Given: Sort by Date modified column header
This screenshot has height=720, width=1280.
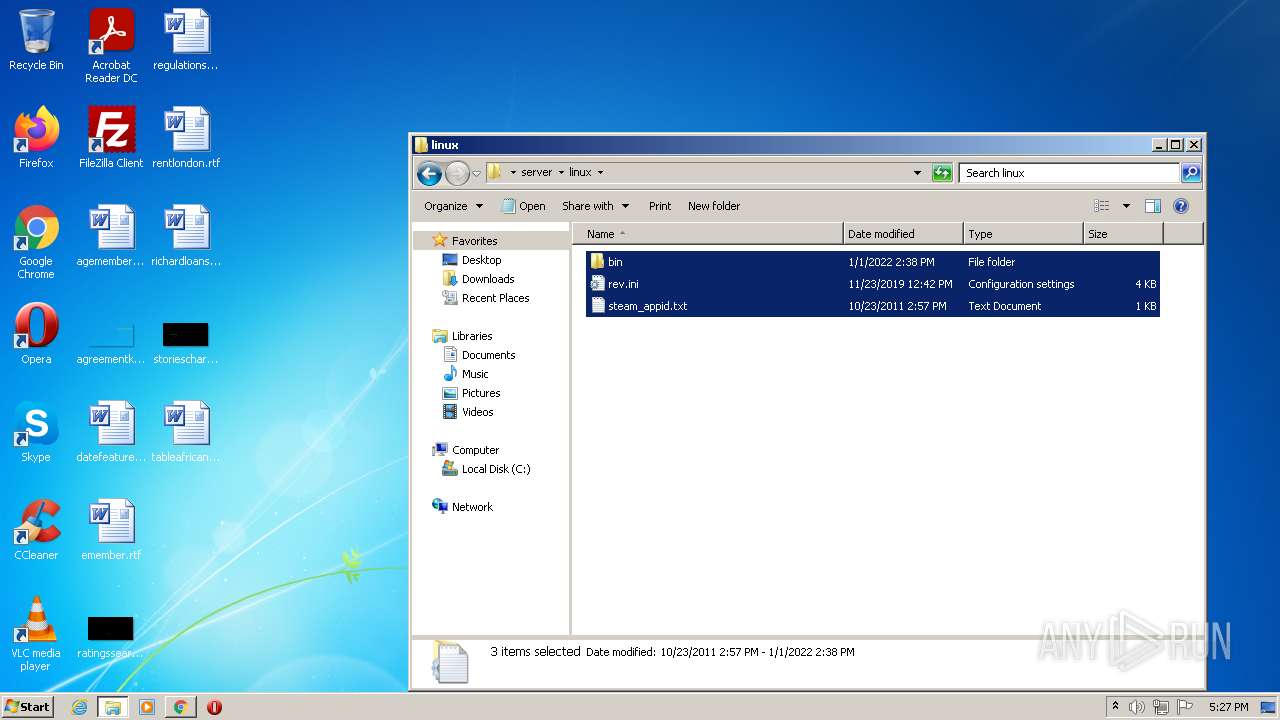Looking at the screenshot, I should (x=903, y=234).
